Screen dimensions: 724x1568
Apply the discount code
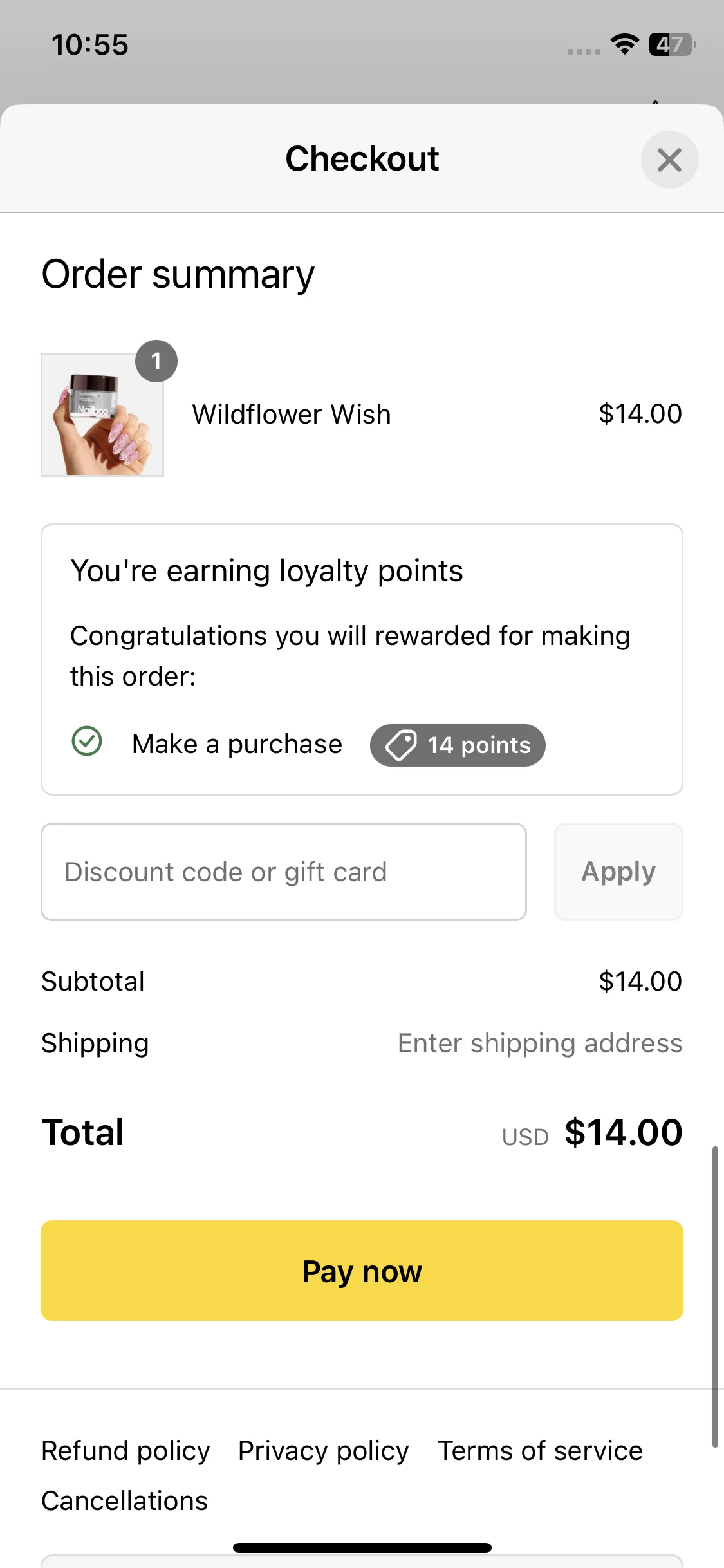[618, 872]
